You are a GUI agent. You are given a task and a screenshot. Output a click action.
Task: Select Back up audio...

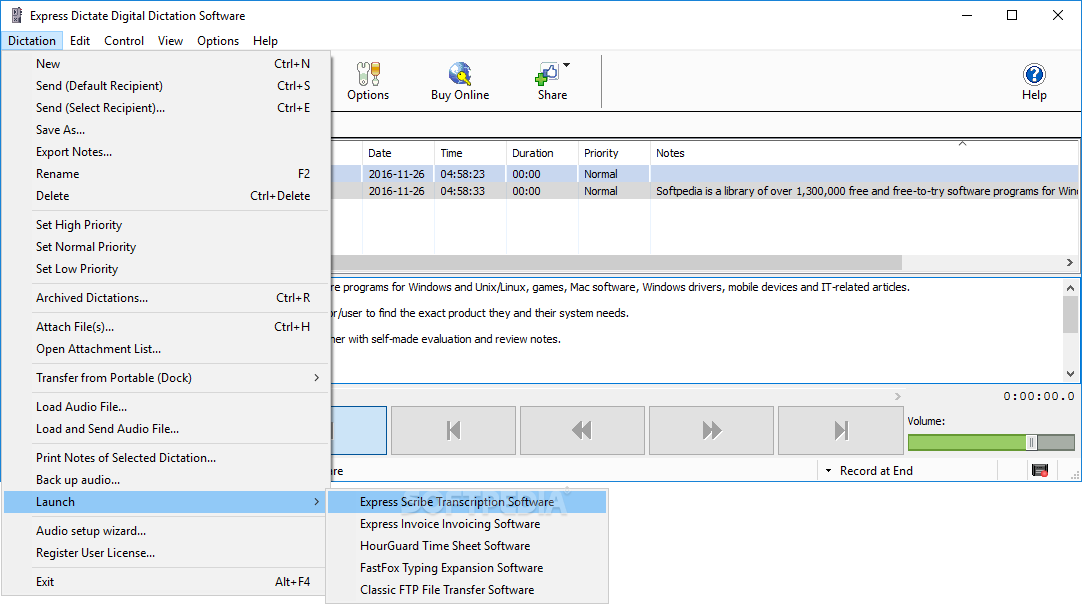[166, 480]
